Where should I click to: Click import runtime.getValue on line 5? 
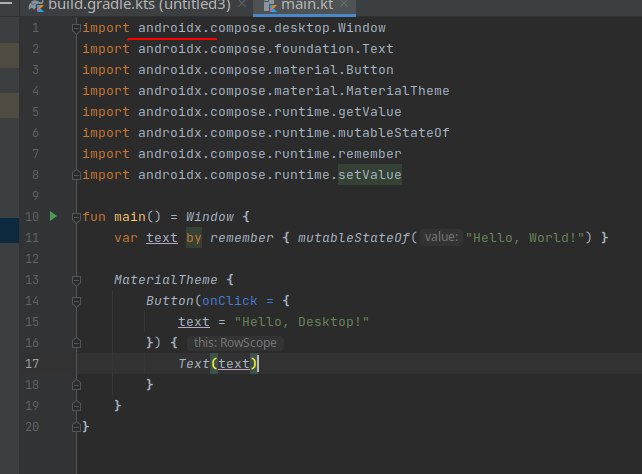(242, 112)
